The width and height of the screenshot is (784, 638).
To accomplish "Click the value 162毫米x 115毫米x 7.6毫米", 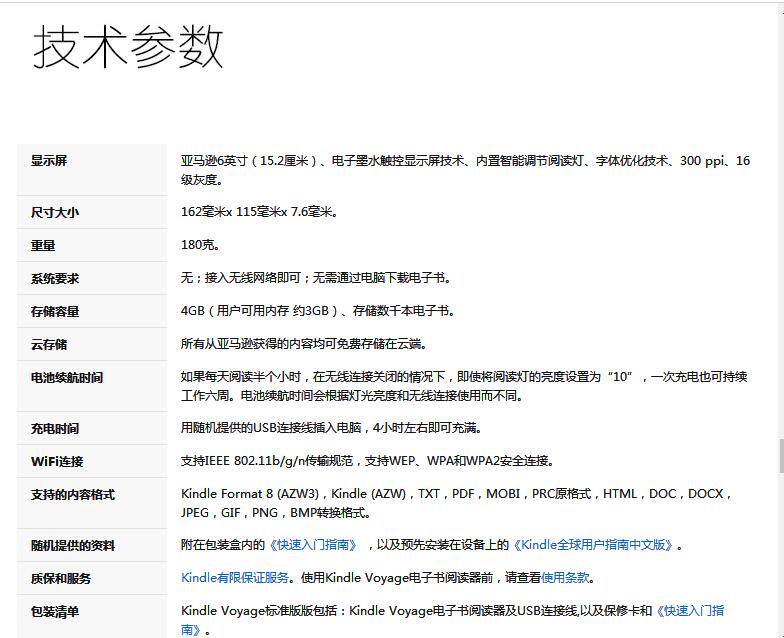I will 260,212.
